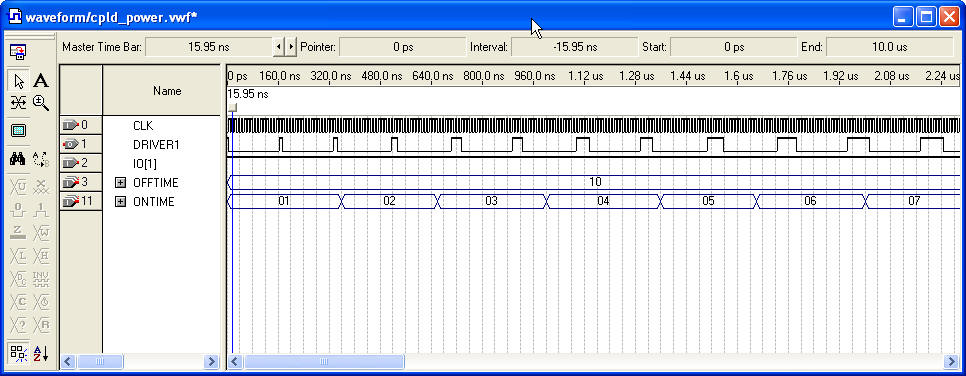This screenshot has height=376, width=966.
Task: Select the Text tool (A icon)
Action: (x=41, y=81)
